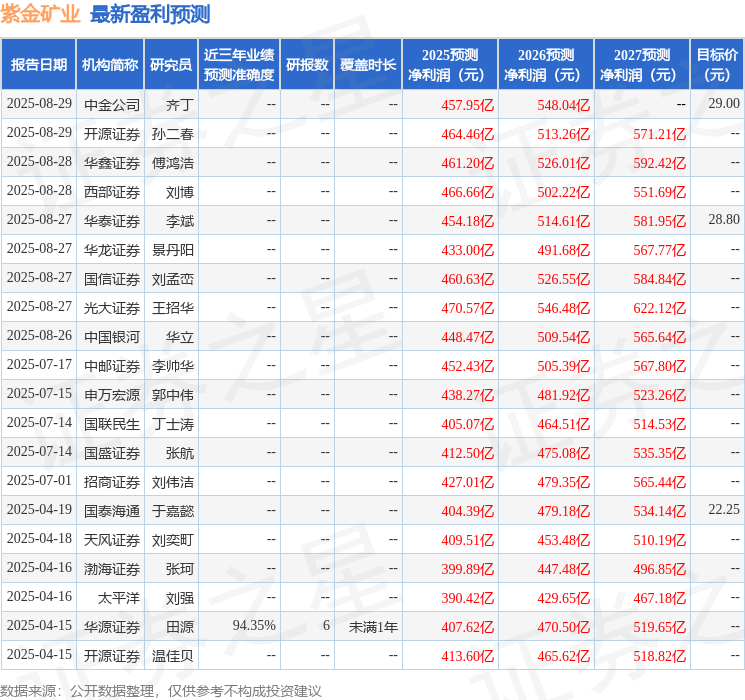The width and height of the screenshot is (745, 700).
Task: Click 433.00亿 in the 华龙证券 row
Action: coord(468,250)
